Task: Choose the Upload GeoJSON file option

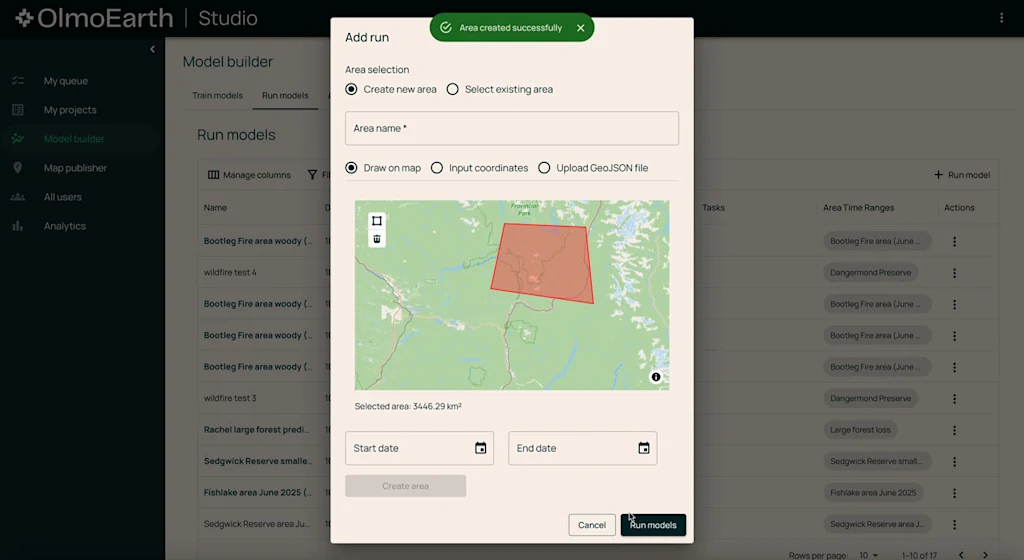Action: 545,168
